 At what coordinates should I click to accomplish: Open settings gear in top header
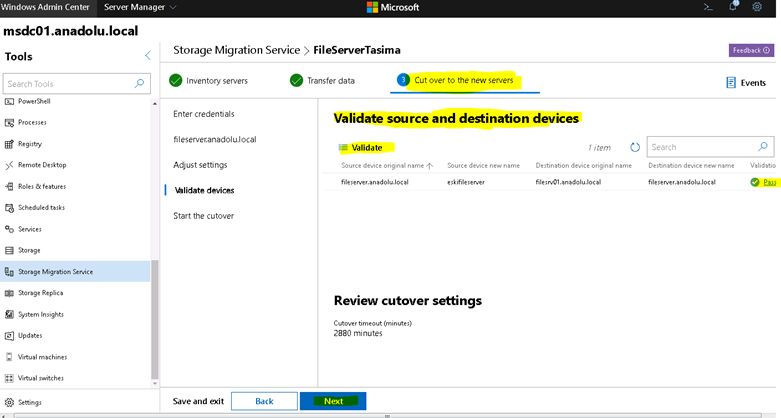pyautogui.click(x=757, y=7)
